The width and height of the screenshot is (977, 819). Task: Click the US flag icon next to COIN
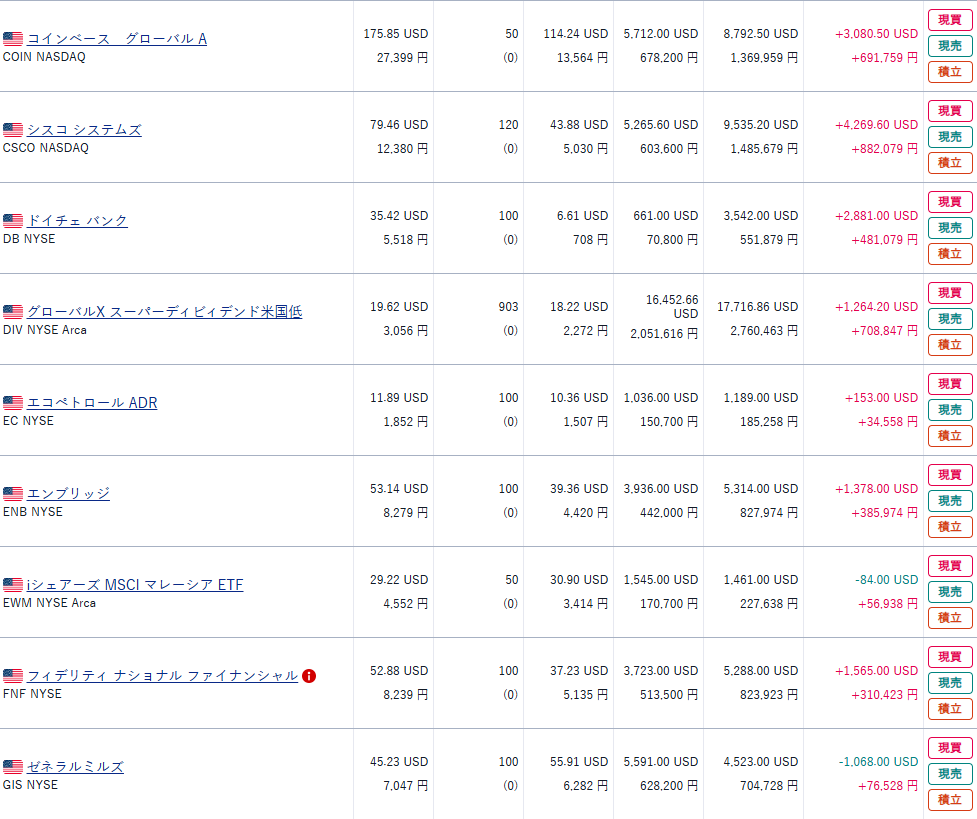[13, 39]
